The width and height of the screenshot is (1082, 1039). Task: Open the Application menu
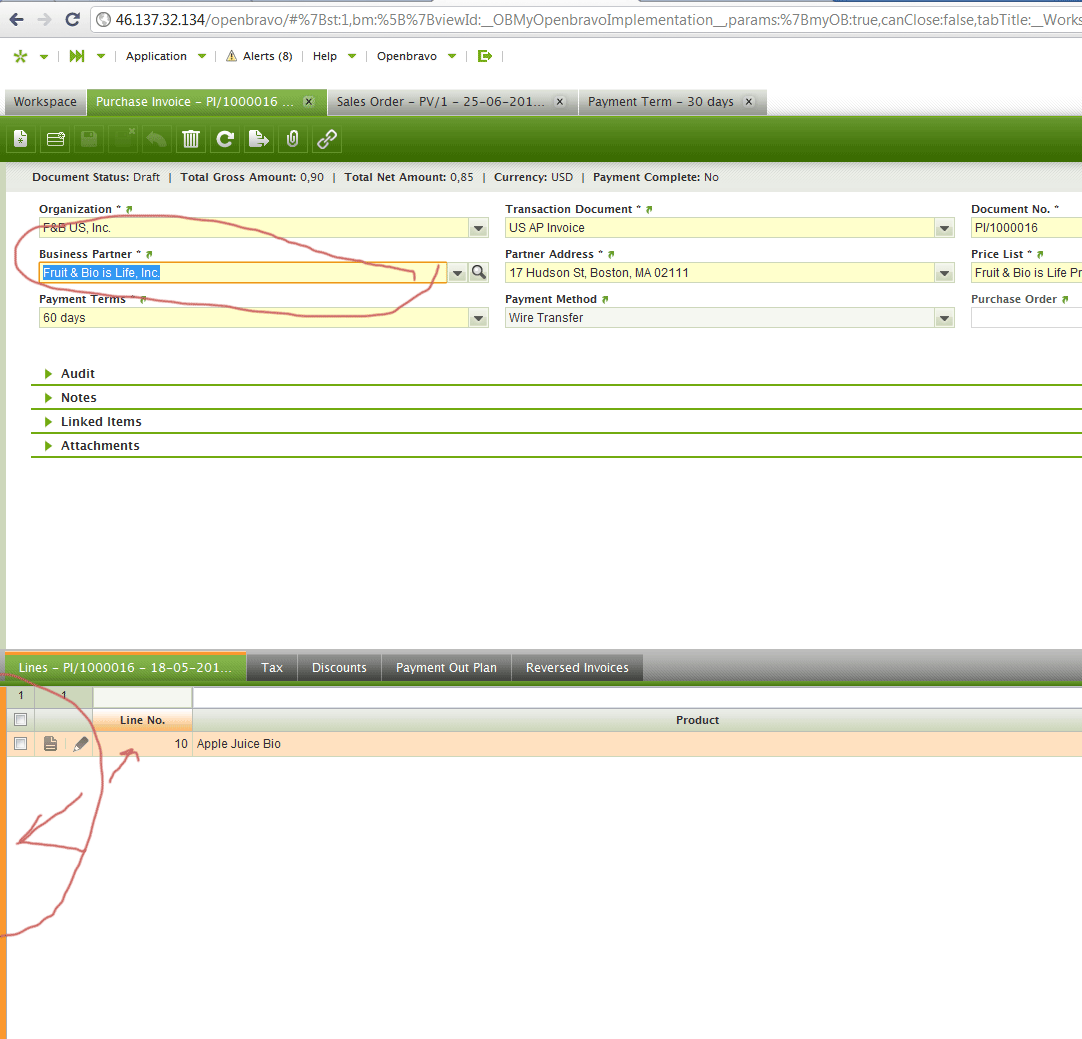point(166,56)
